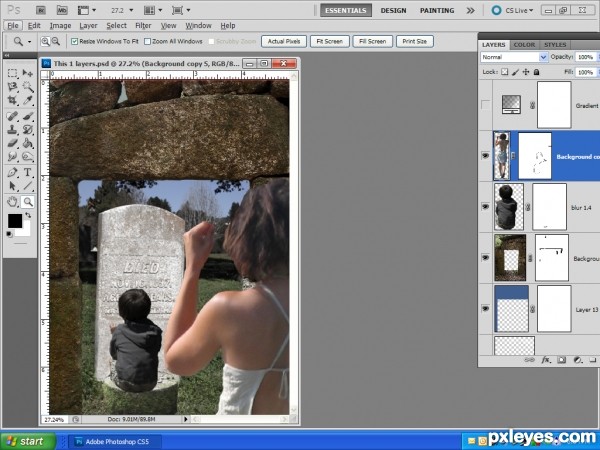Select the Rectangular Marquee tool
The height and width of the screenshot is (450, 600).
(12, 73)
